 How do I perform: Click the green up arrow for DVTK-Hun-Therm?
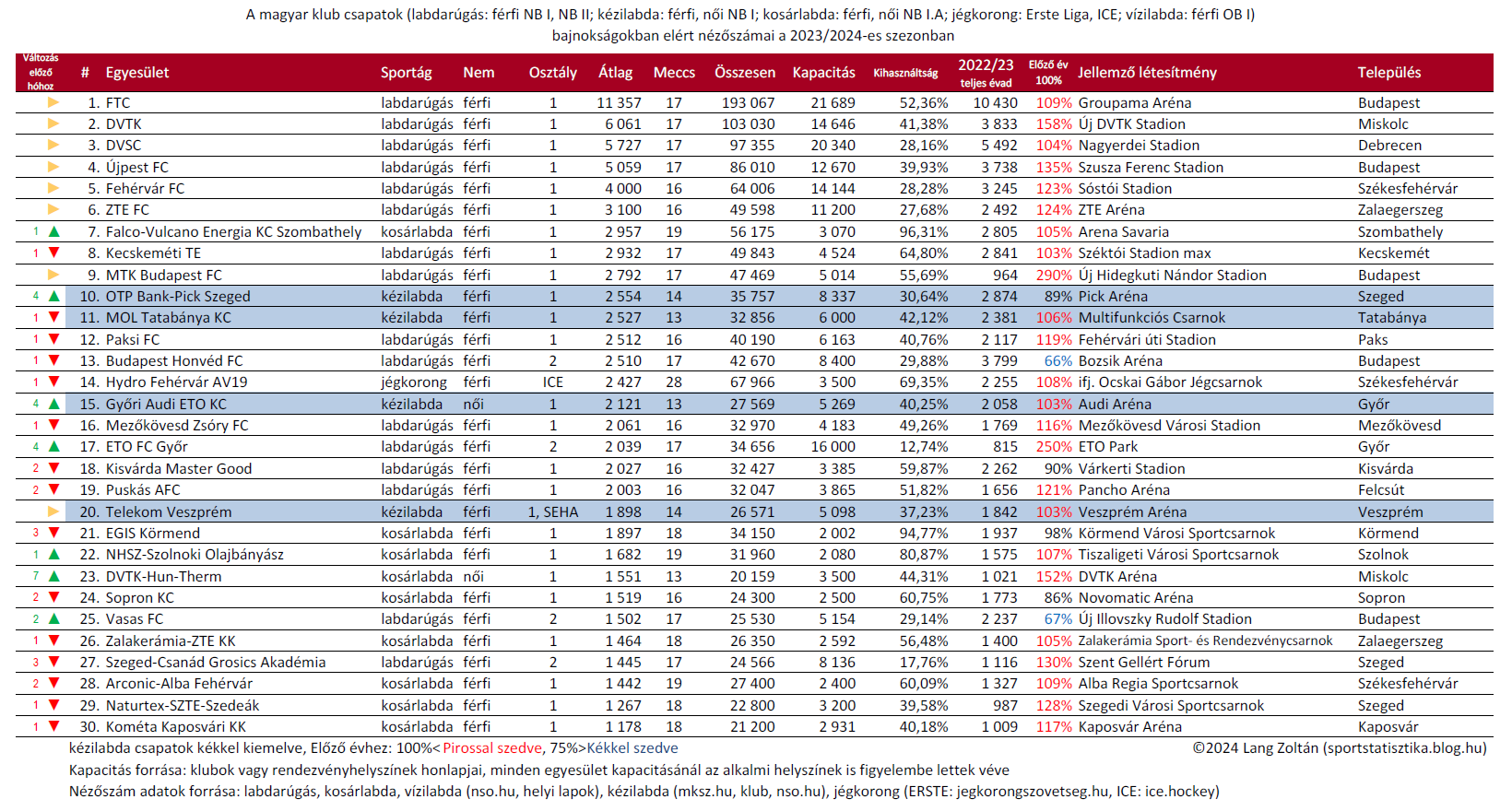click(53, 576)
